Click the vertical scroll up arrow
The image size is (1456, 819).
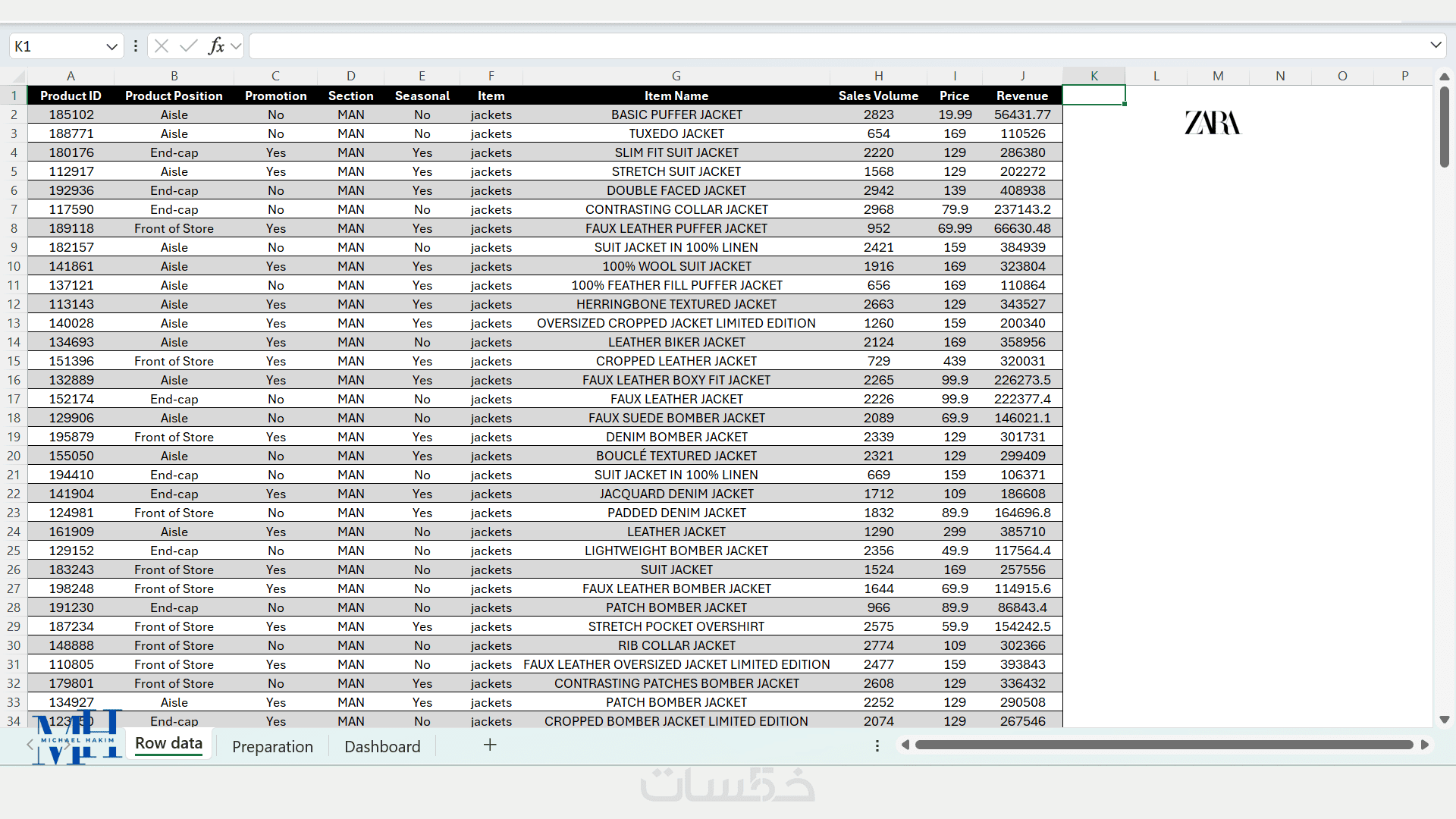(1444, 77)
